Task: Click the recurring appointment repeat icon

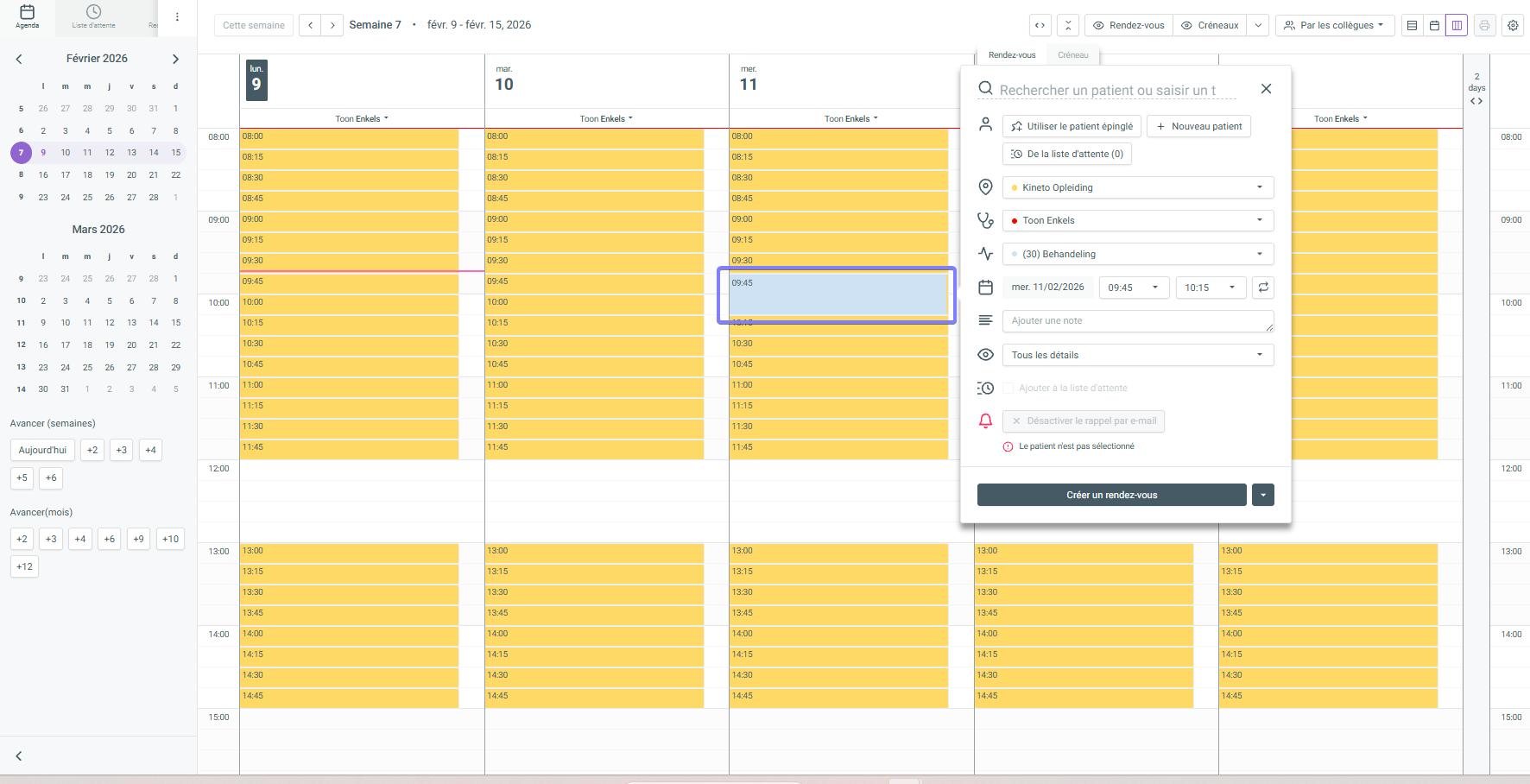Action: point(1263,288)
